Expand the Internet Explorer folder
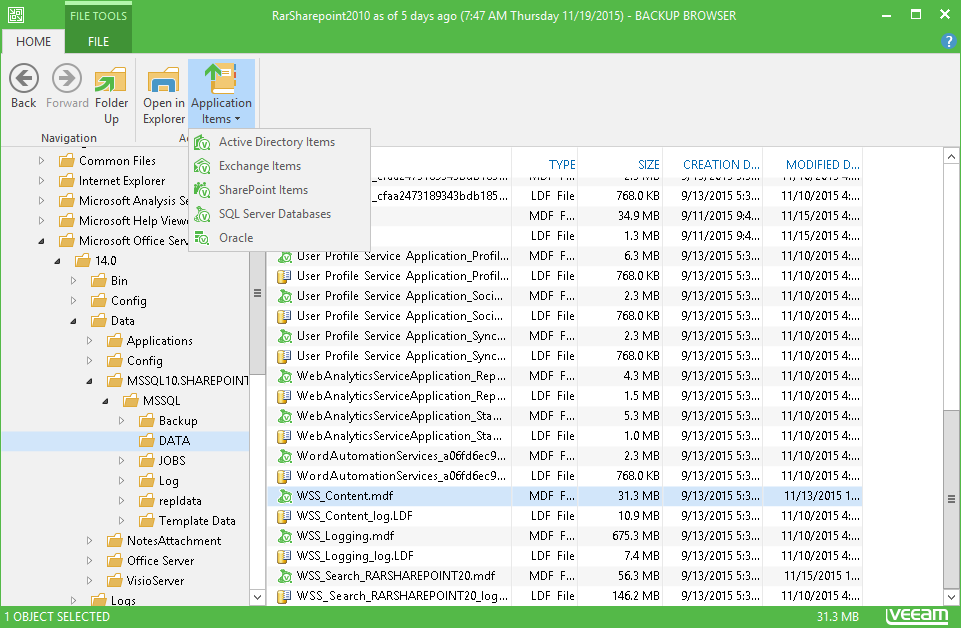 click(x=41, y=181)
